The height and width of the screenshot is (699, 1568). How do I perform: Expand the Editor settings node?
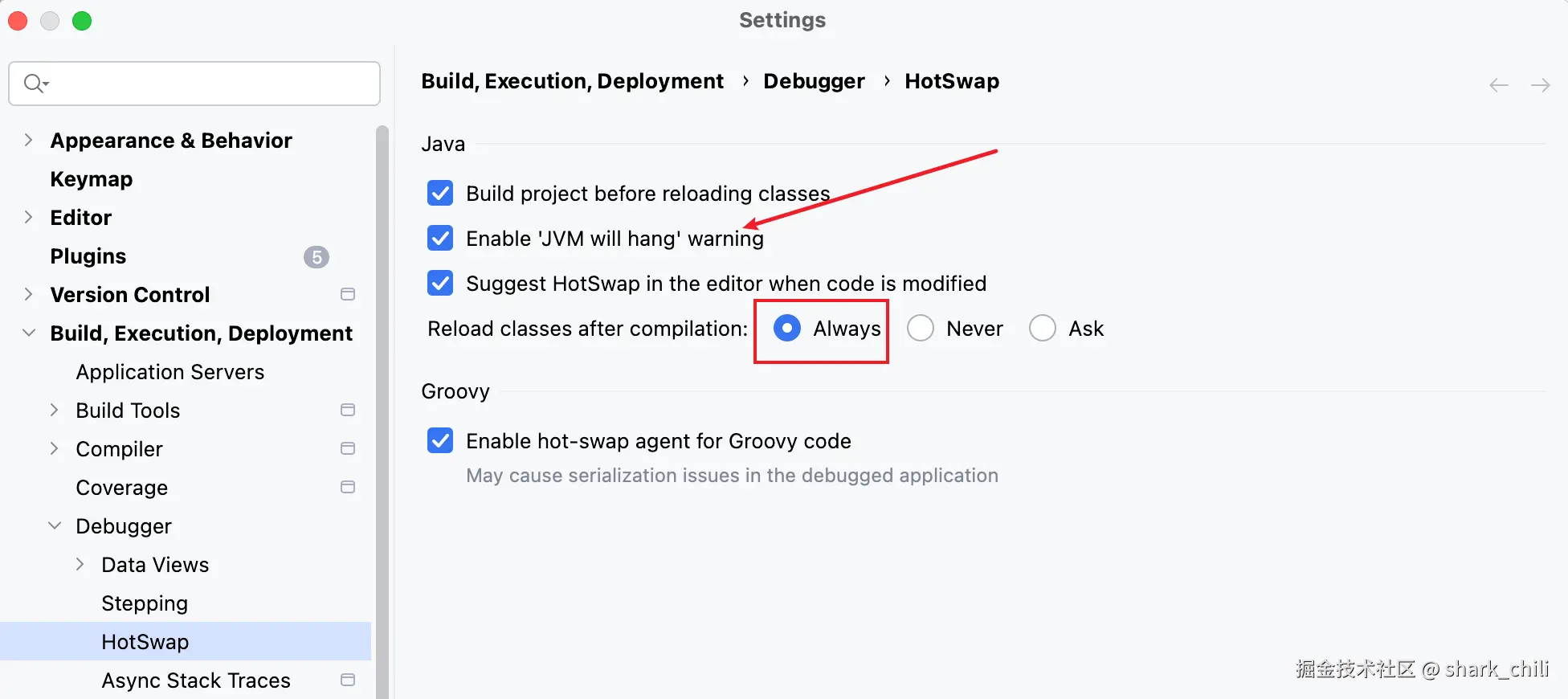(29, 218)
